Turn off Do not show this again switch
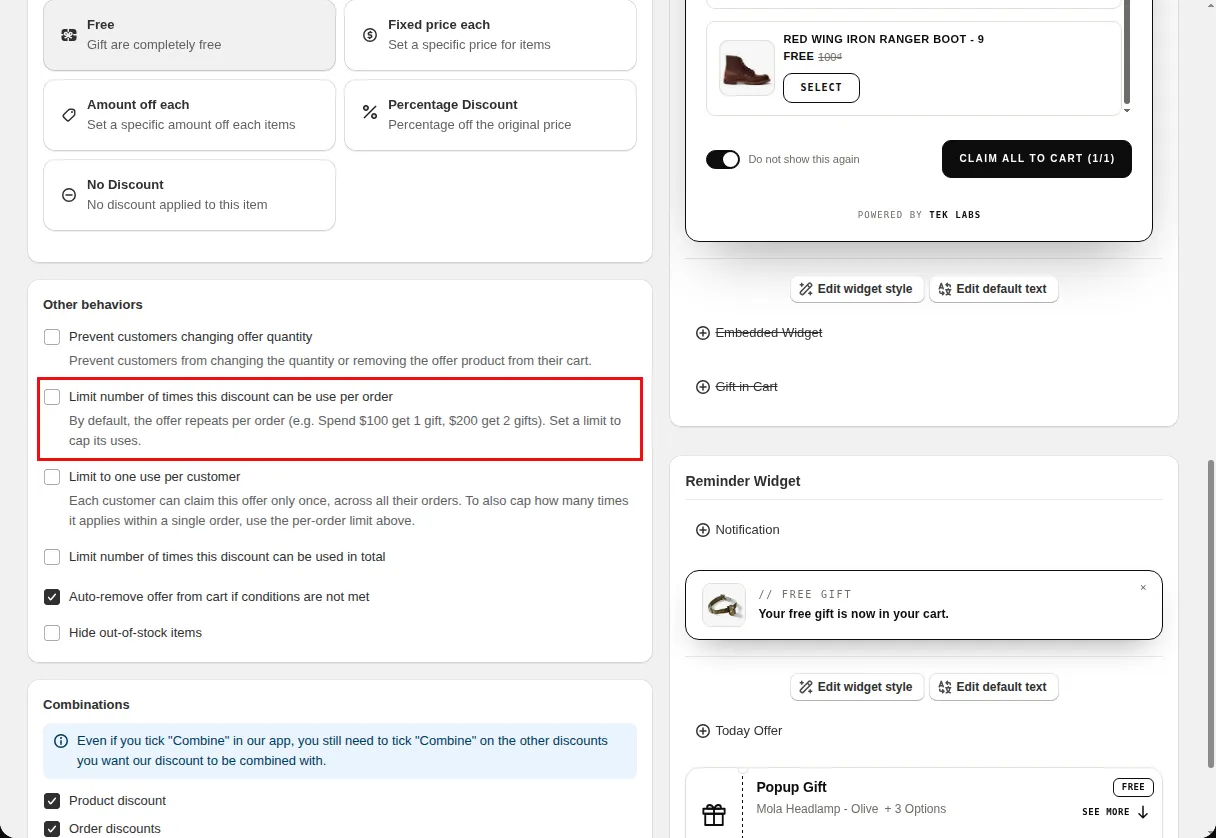The width and height of the screenshot is (1216, 838). (723, 159)
